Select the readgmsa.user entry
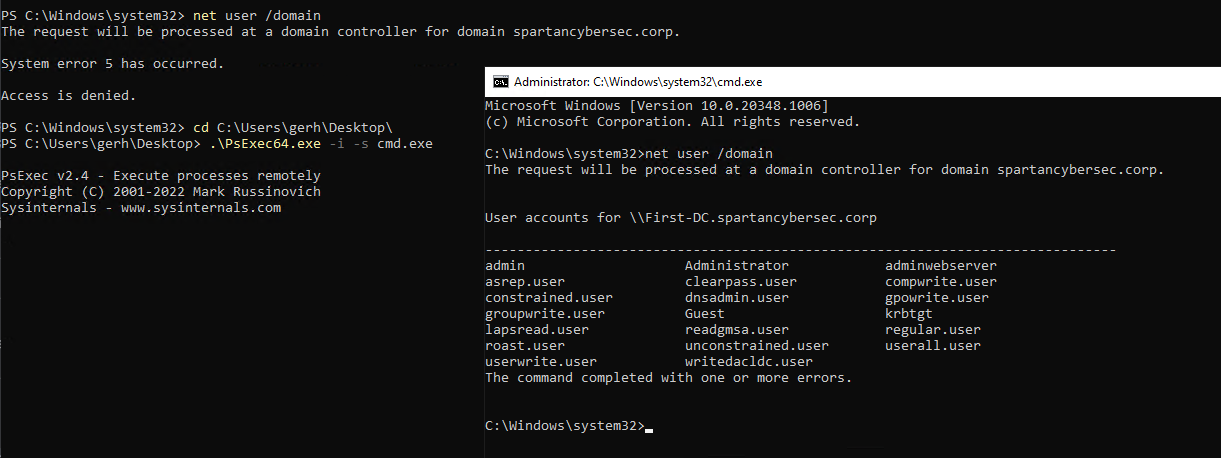The width and height of the screenshot is (1221, 458). (x=737, y=330)
